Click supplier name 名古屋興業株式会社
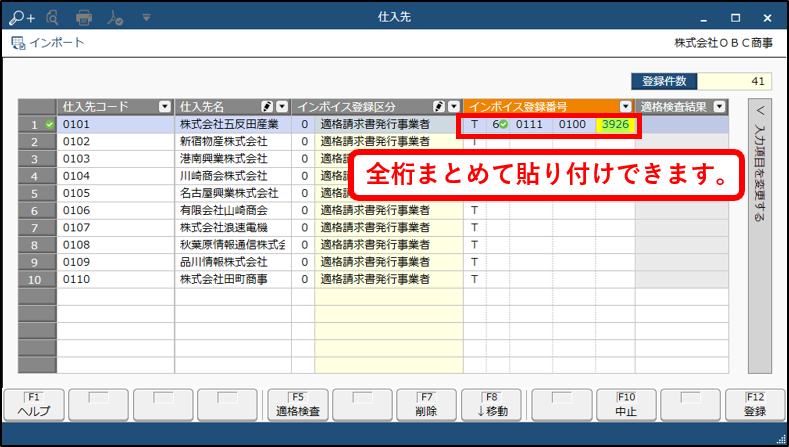 pos(229,193)
